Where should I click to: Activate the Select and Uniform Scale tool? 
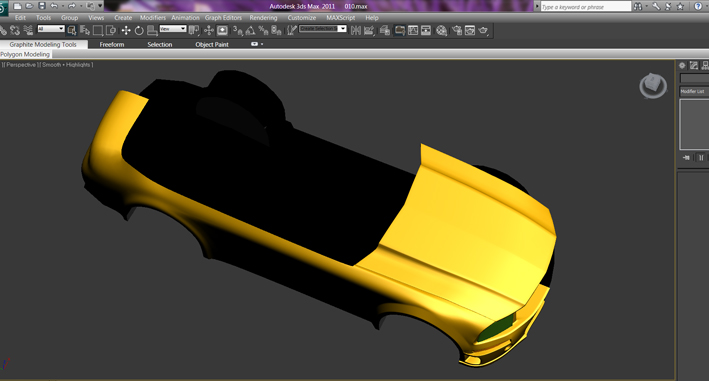point(152,30)
